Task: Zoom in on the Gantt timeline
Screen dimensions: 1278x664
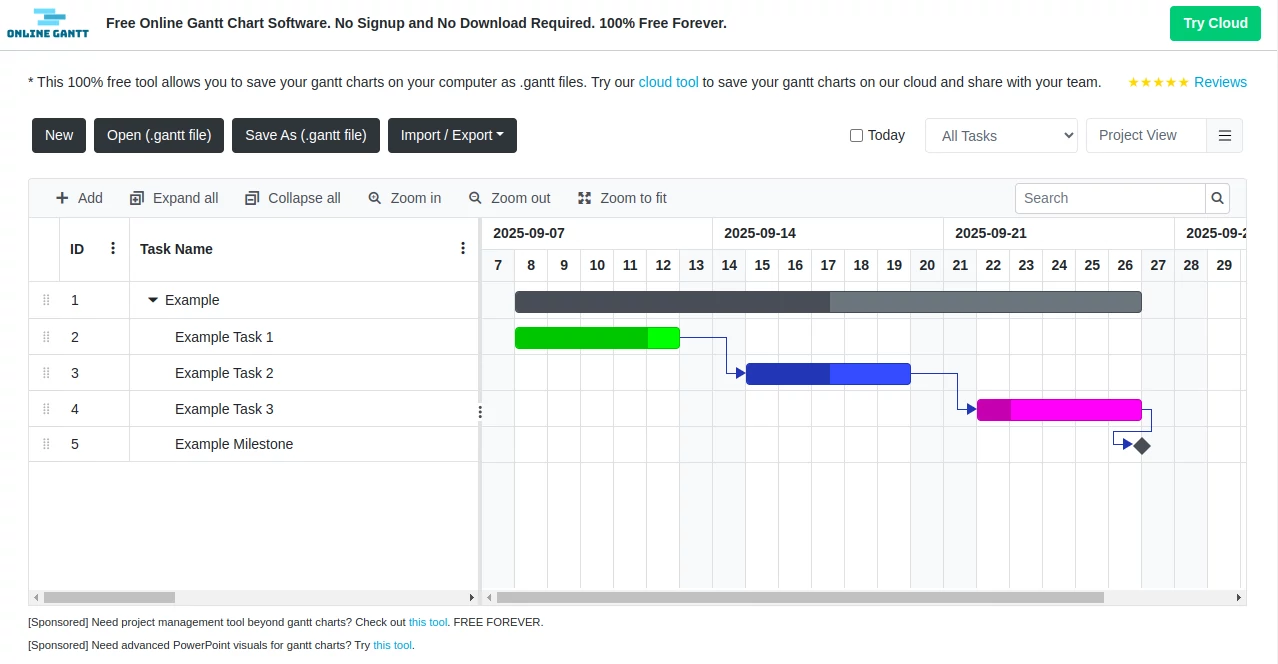Action: point(374,197)
